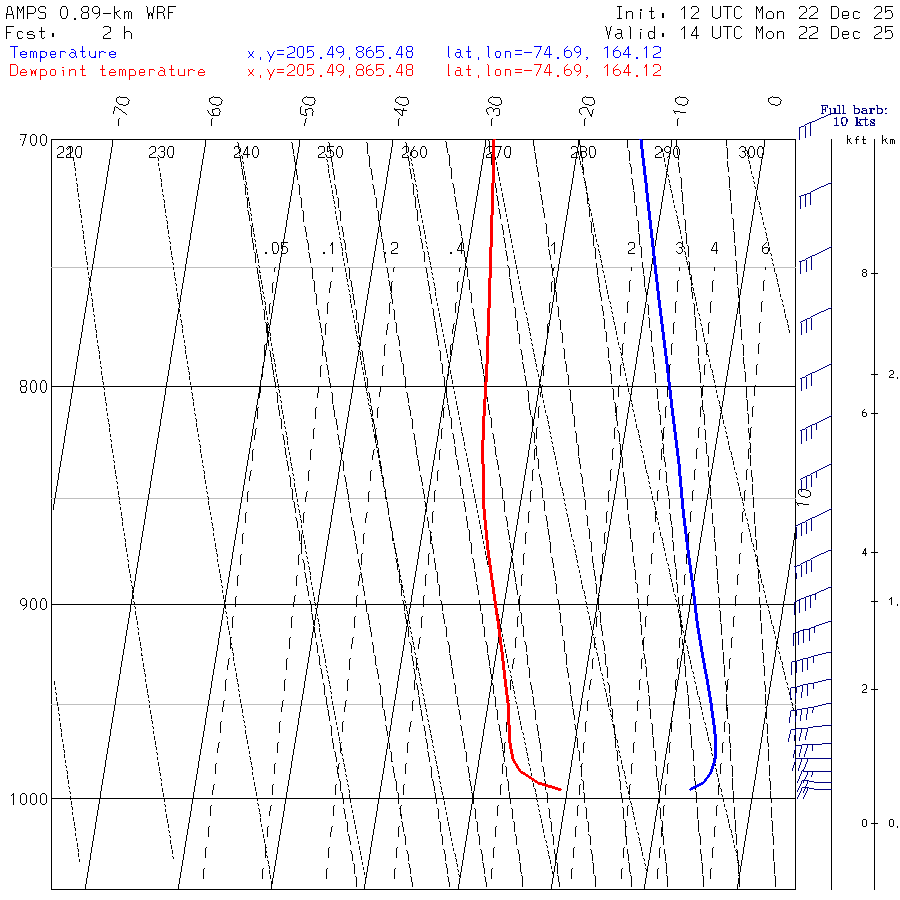The height and width of the screenshot is (900, 900).
Task: Click the -10 temperature axis label
Action: pyautogui.click(x=681, y=111)
